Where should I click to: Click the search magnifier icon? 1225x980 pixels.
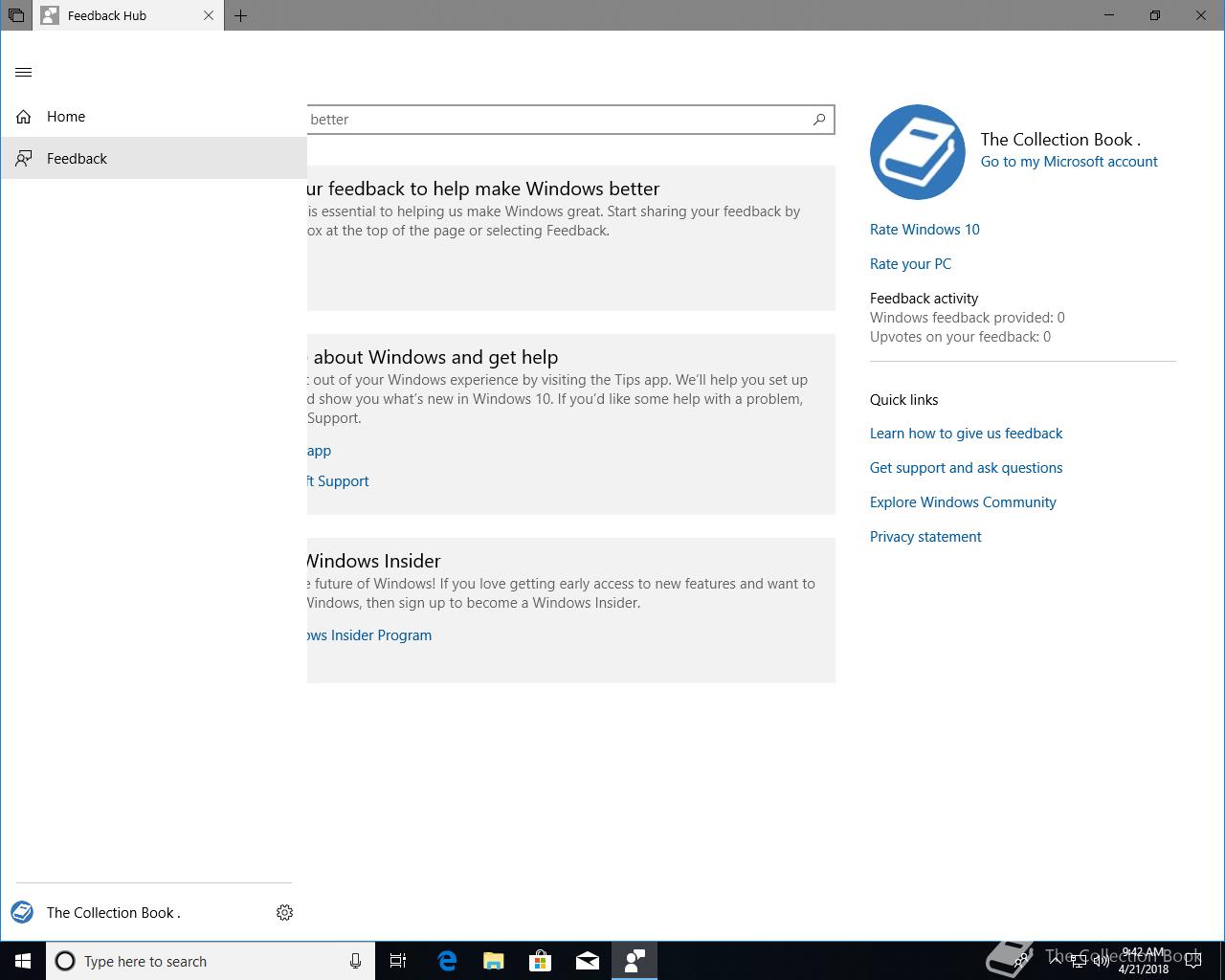click(x=819, y=120)
